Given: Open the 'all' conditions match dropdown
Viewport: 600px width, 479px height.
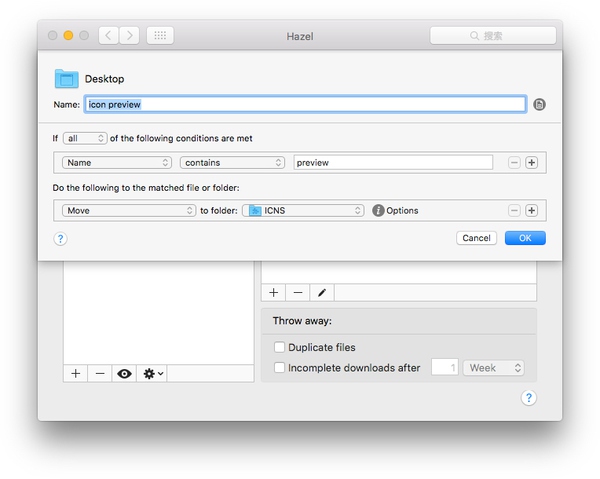Looking at the screenshot, I should coord(85,138).
